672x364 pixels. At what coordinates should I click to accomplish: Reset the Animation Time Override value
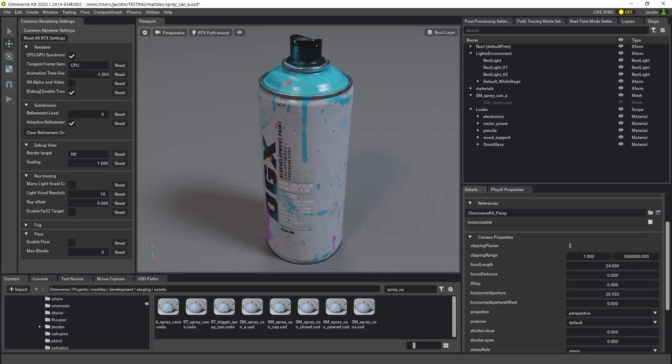(x=120, y=74)
